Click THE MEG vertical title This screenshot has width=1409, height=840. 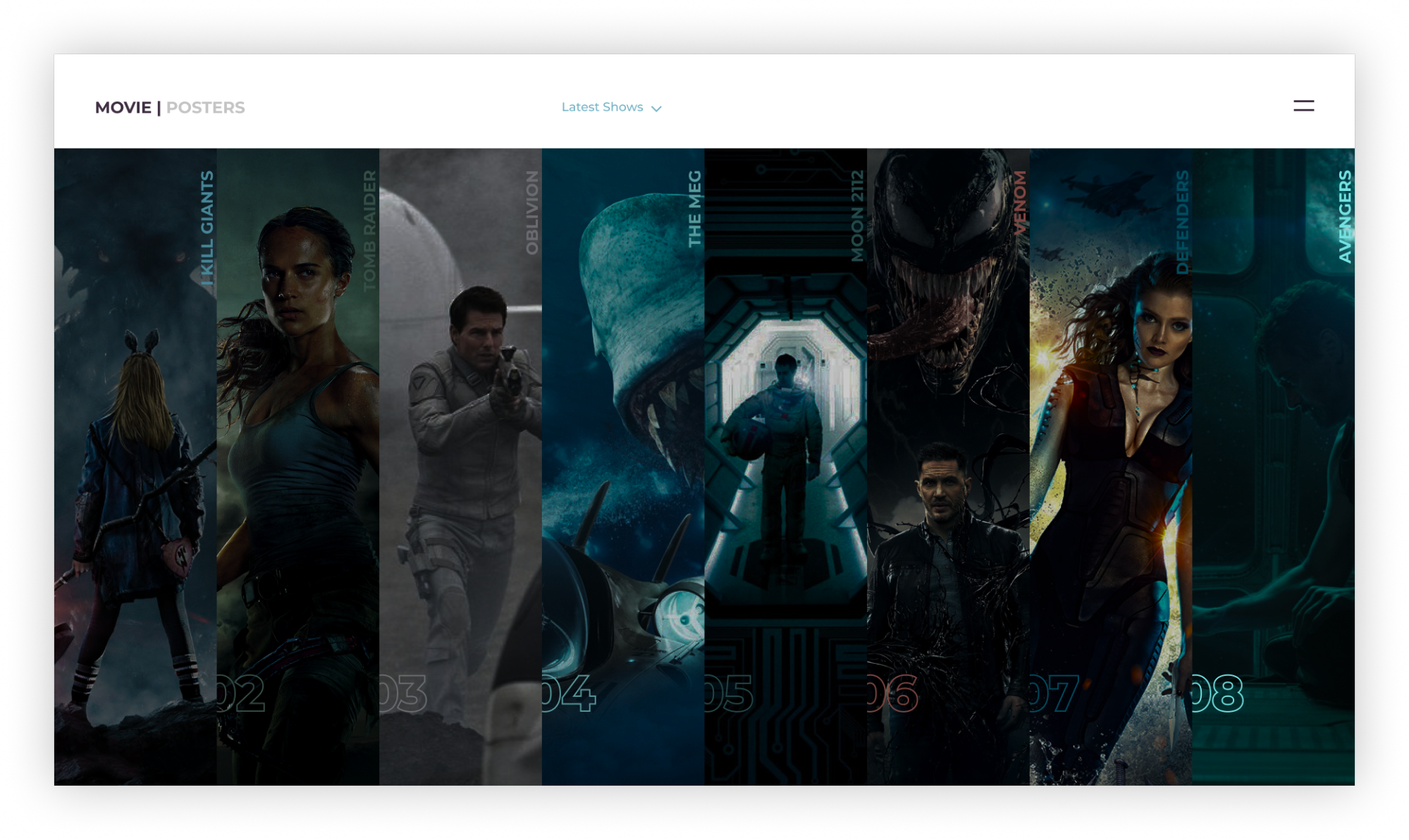tap(694, 209)
